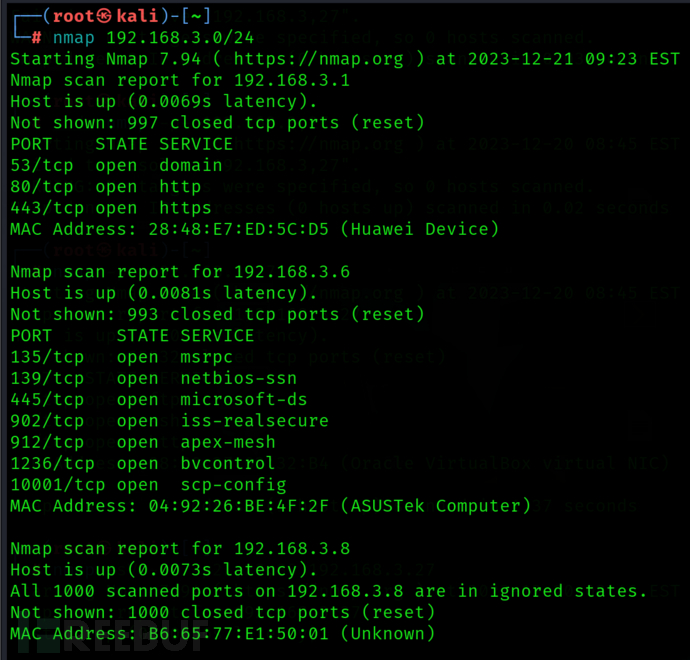The height and width of the screenshot is (660, 690).
Task: Click the scan report line for 192.168.3.8
Action: click(x=180, y=548)
